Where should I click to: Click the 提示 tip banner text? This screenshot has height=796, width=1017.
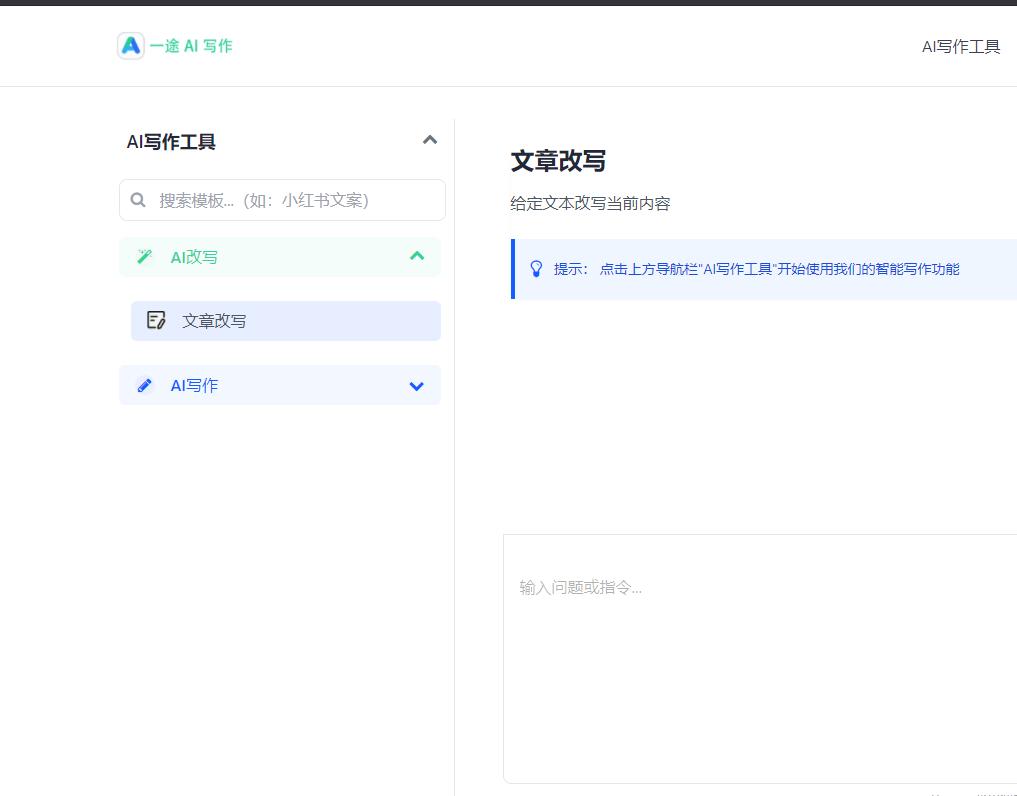[760, 269]
